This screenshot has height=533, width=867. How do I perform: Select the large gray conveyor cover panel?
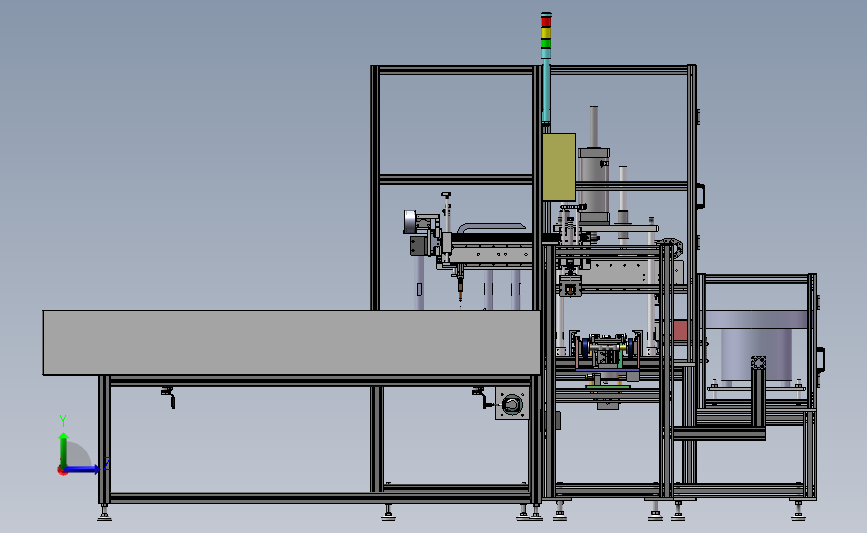[x=291, y=342]
